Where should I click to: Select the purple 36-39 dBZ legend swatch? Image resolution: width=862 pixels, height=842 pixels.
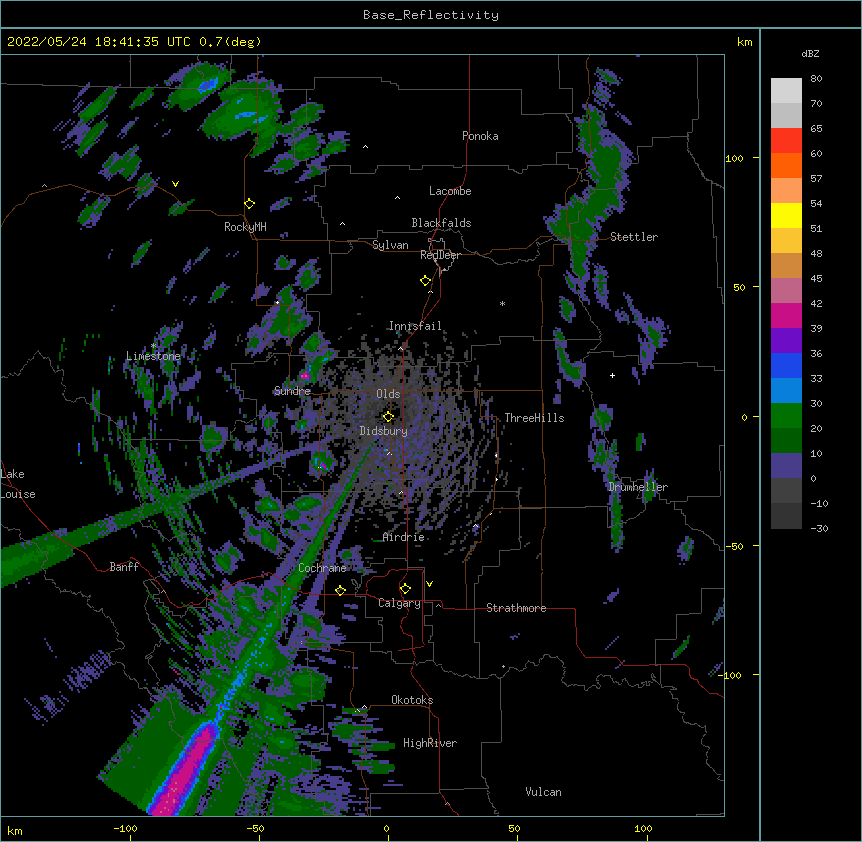pos(786,340)
